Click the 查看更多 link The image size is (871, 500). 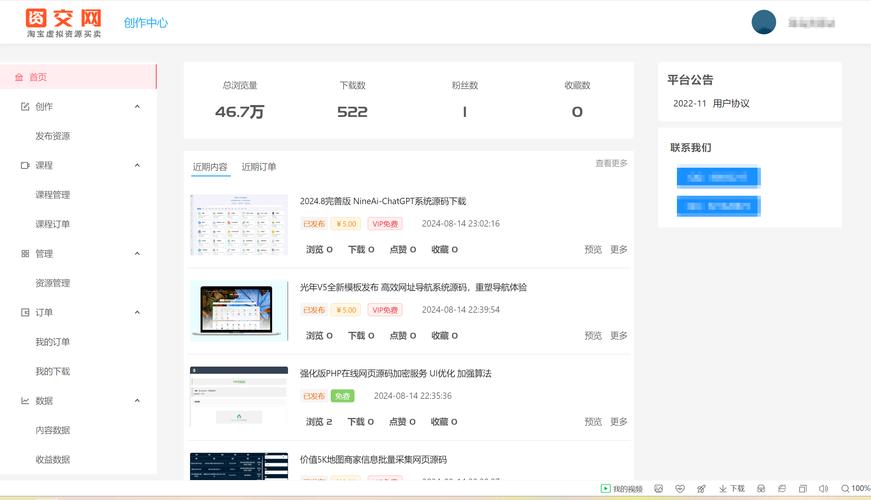612,163
